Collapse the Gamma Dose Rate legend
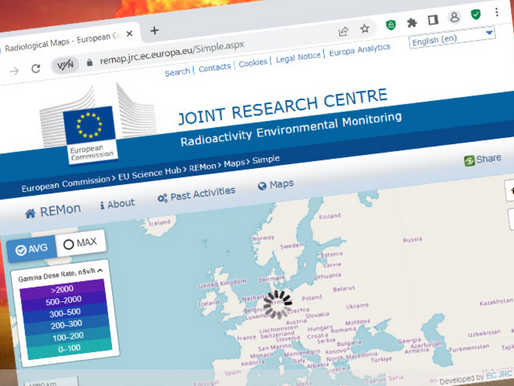 (100, 270)
